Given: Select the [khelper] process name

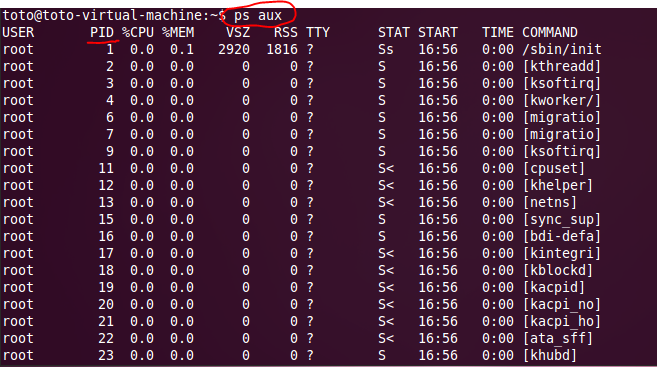Looking at the screenshot, I should [558, 185].
